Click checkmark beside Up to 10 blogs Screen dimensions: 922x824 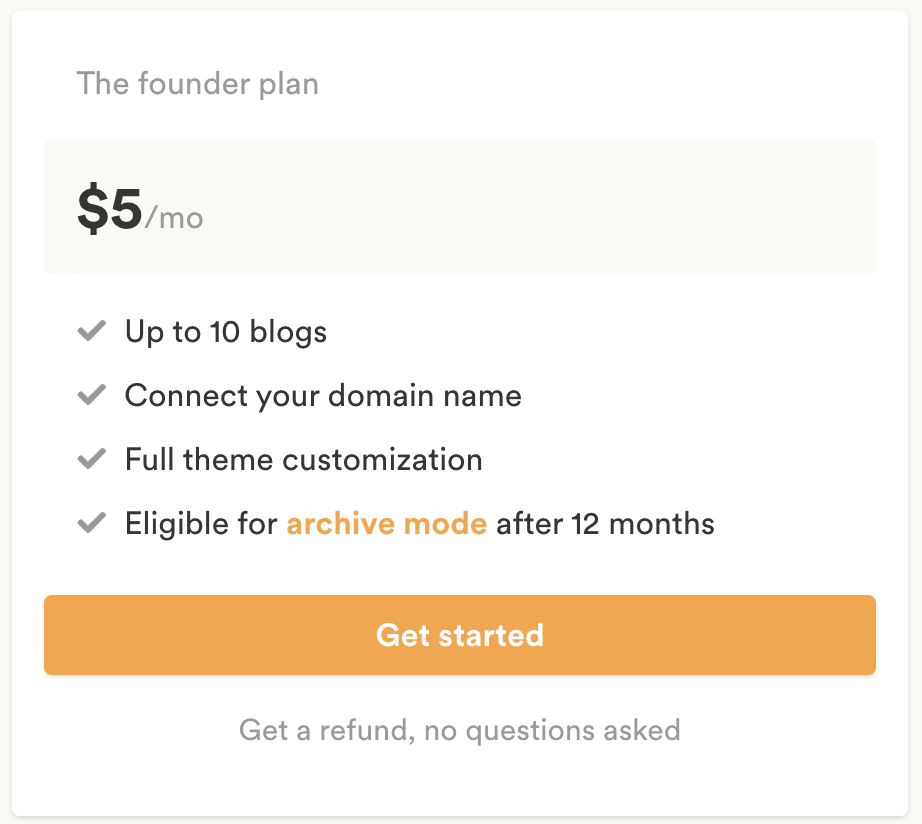point(92,331)
